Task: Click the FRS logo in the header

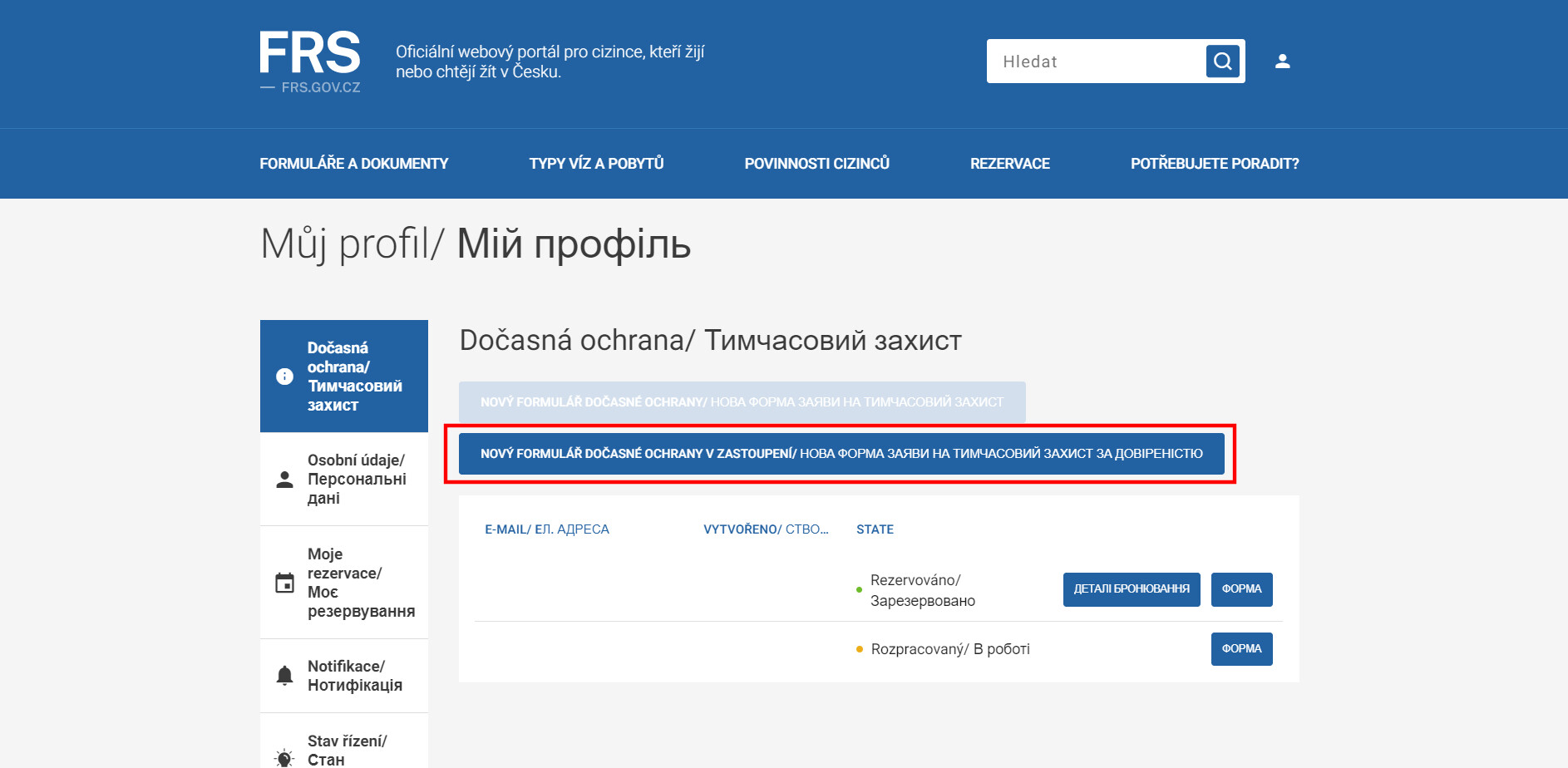Action: coord(310,62)
